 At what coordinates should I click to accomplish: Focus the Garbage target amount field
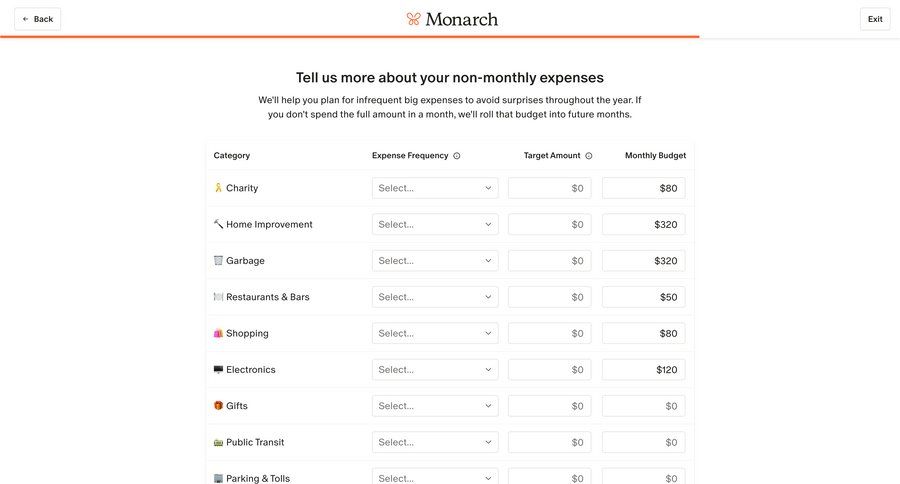click(x=549, y=261)
